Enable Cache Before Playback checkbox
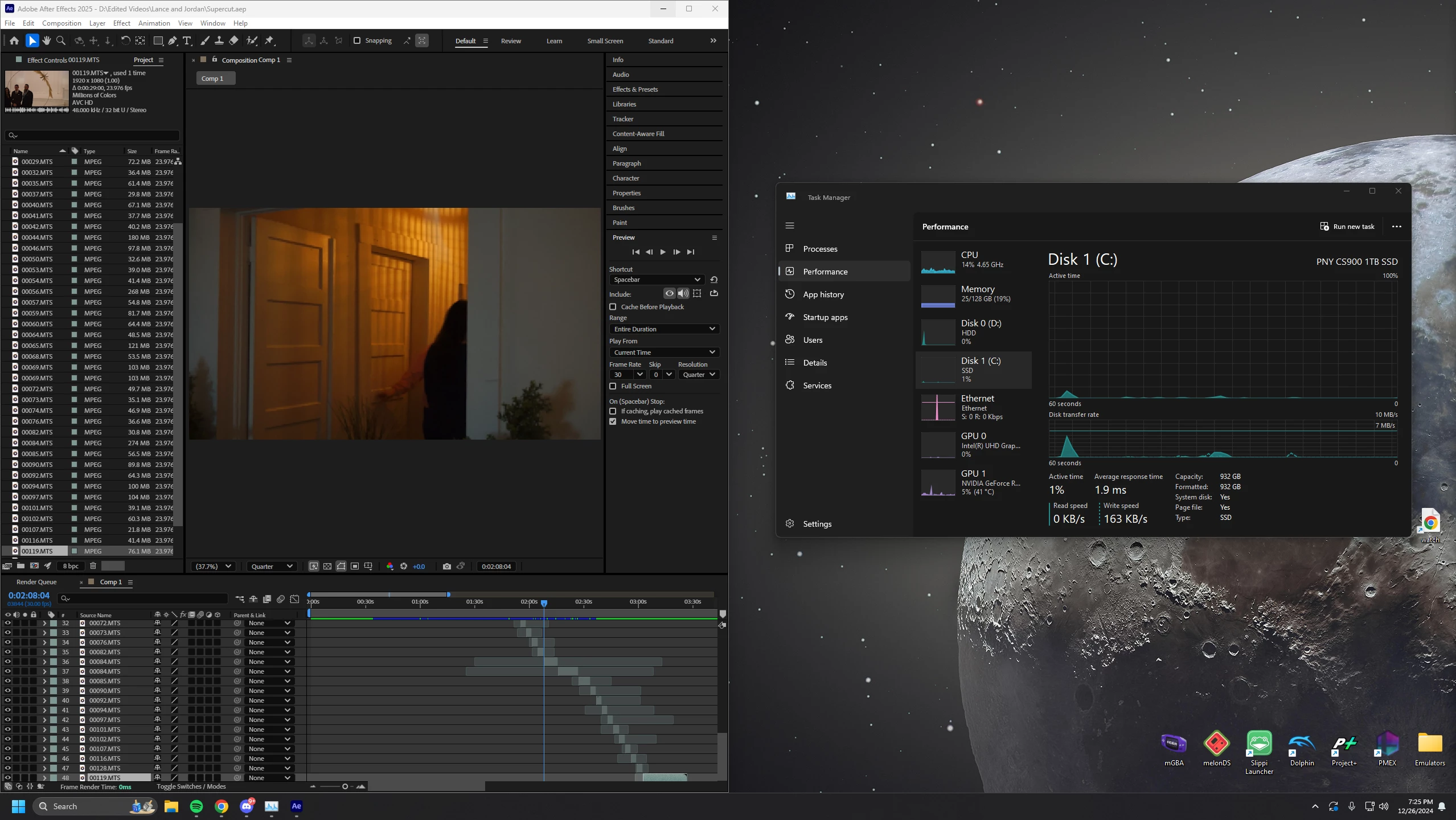 [x=613, y=307]
